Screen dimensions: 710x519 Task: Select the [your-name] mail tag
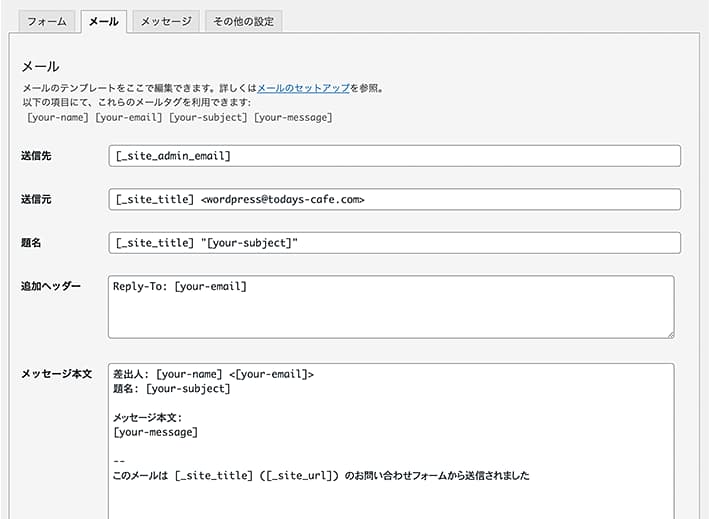(58, 117)
